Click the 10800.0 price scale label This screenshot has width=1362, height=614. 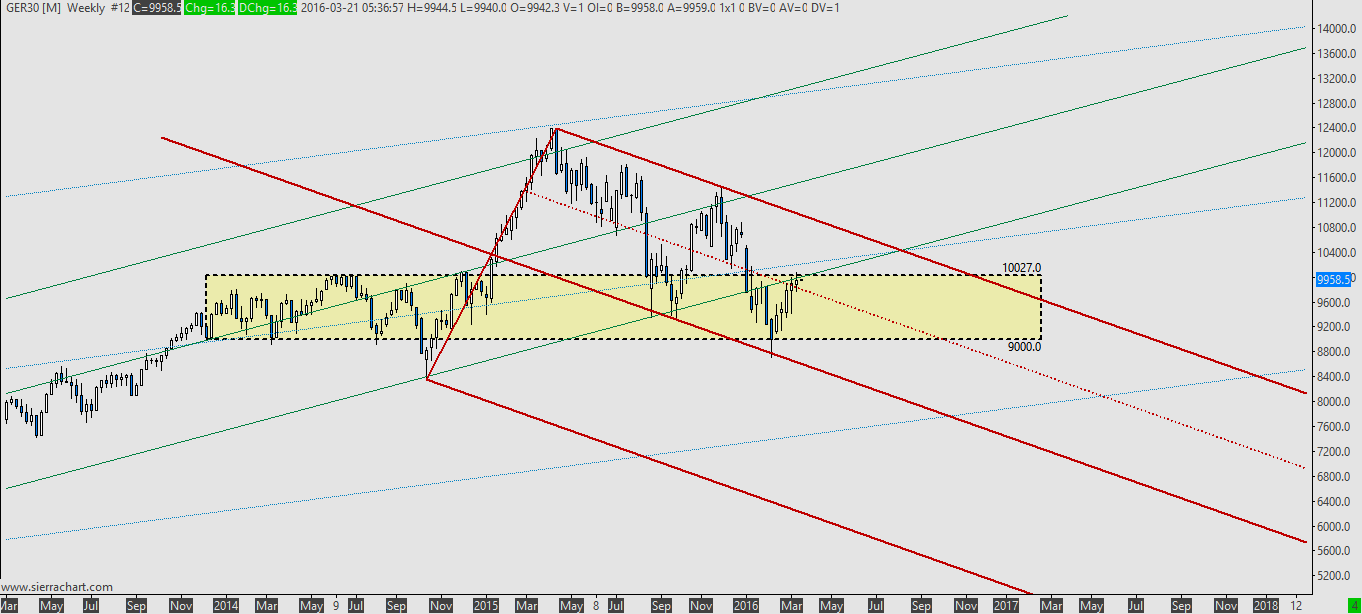coord(1335,227)
